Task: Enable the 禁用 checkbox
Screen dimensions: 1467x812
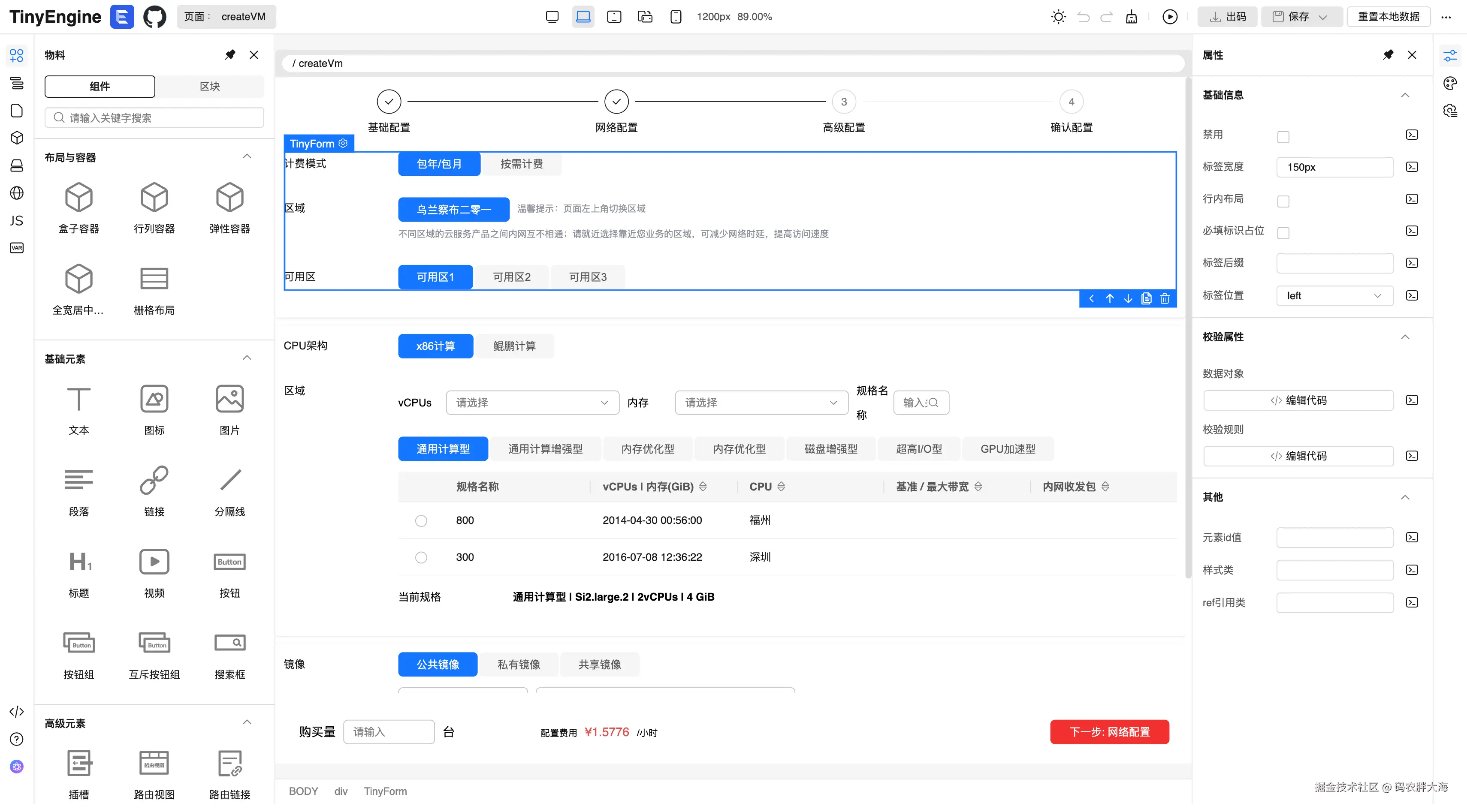Action: [x=1283, y=137]
